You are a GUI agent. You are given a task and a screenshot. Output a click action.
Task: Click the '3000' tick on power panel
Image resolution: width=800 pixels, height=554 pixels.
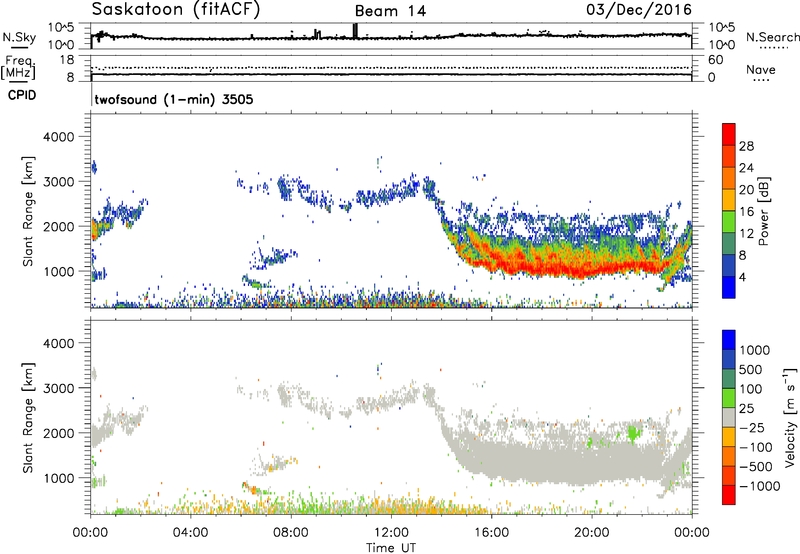(x=58, y=182)
